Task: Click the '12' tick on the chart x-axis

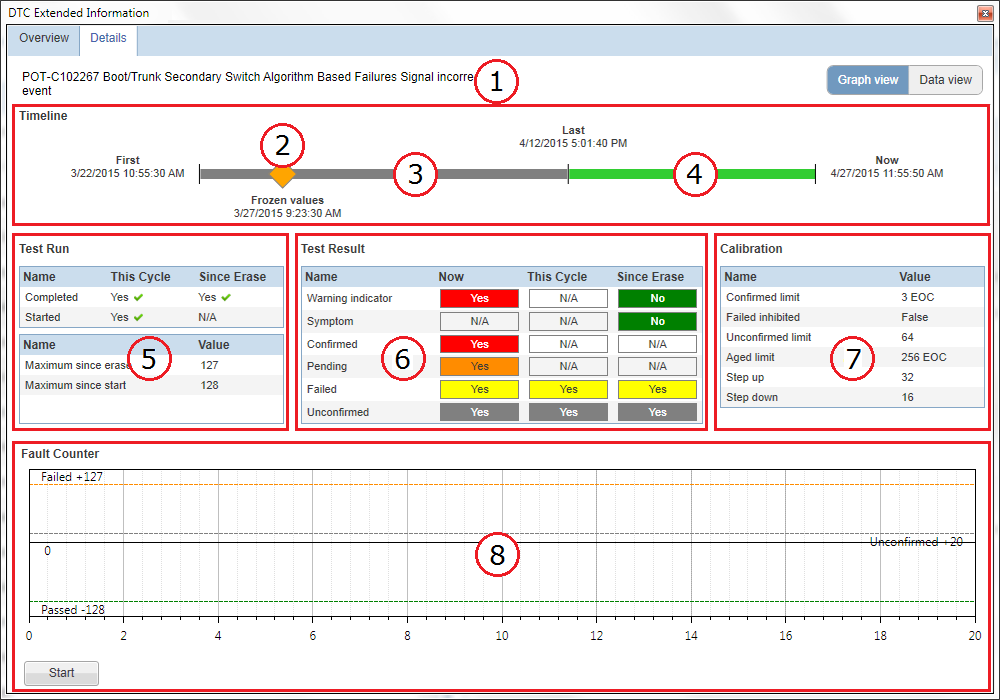Action: pyautogui.click(x=596, y=636)
